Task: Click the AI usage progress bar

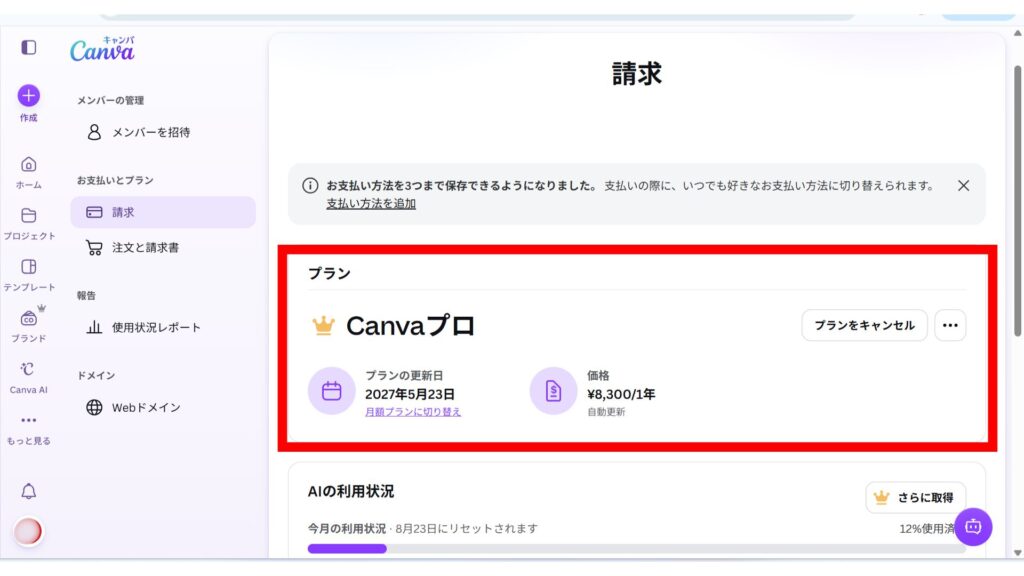Action: pyautogui.click(x=637, y=549)
